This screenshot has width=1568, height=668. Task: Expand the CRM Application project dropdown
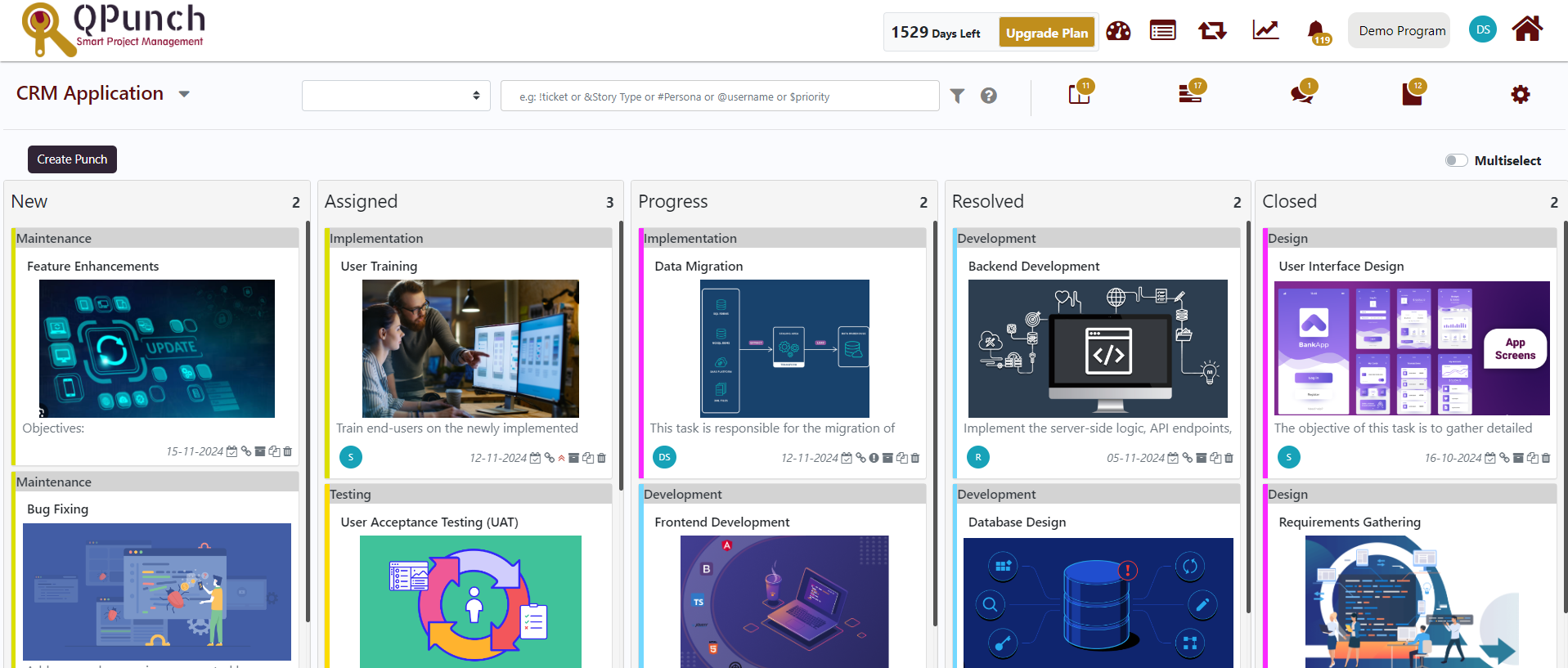coord(184,94)
